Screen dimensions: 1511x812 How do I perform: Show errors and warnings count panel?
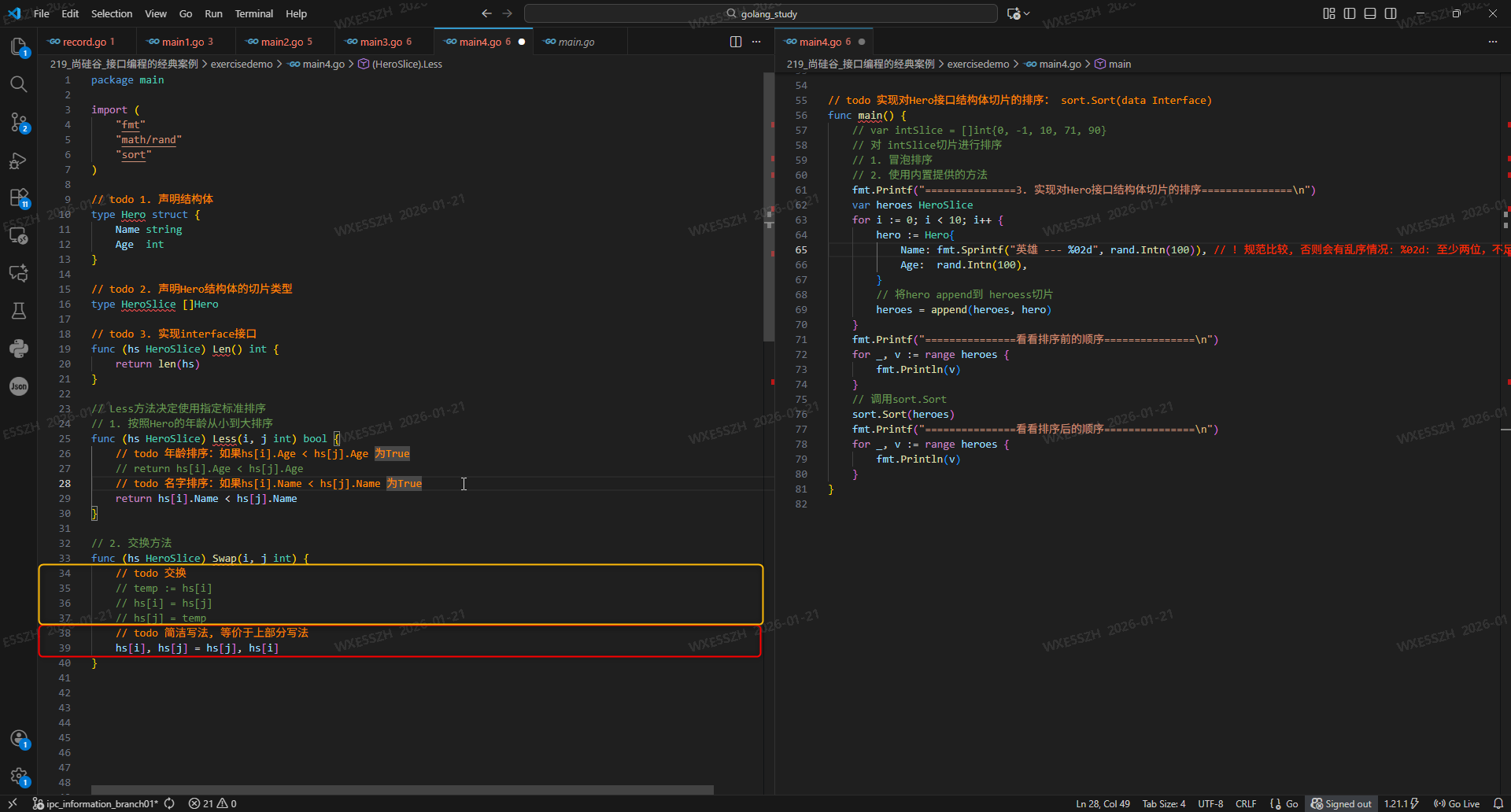pos(212,803)
